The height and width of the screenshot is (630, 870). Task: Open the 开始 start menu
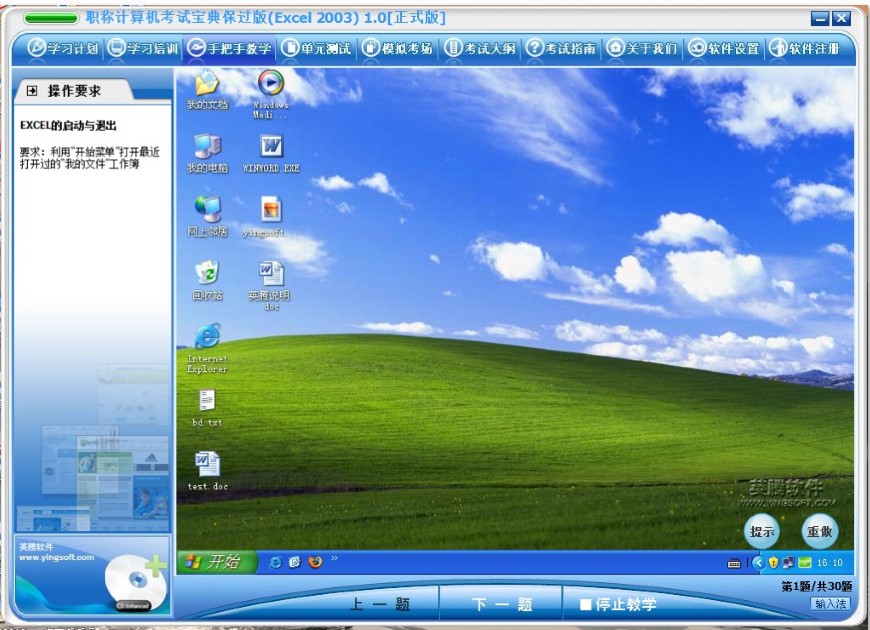tap(217, 562)
